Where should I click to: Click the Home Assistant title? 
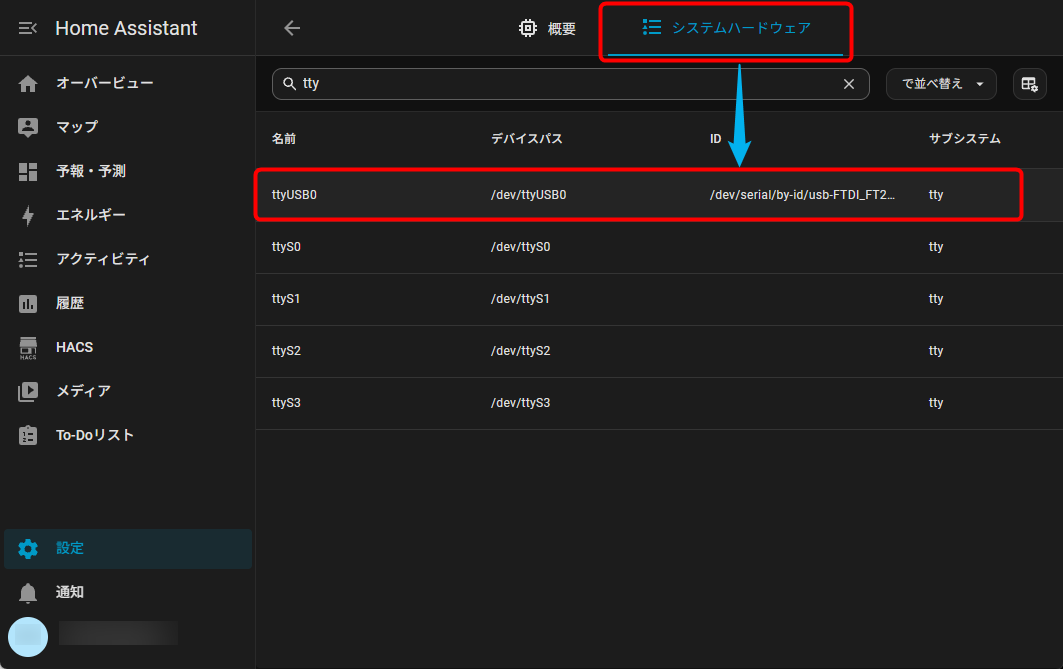(x=126, y=28)
